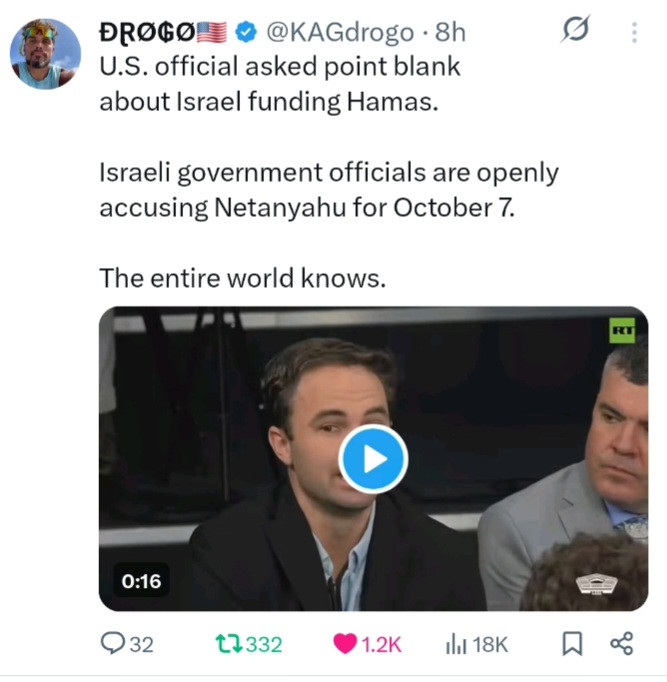Click the American flag emoji in name

tap(212, 33)
